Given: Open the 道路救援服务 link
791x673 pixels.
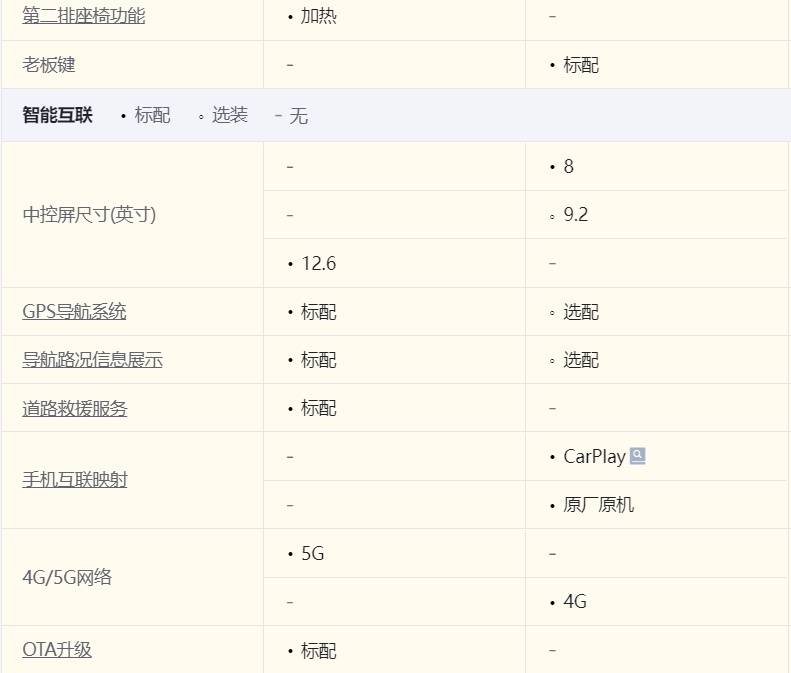Looking at the screenshot, I should [75, 408].
